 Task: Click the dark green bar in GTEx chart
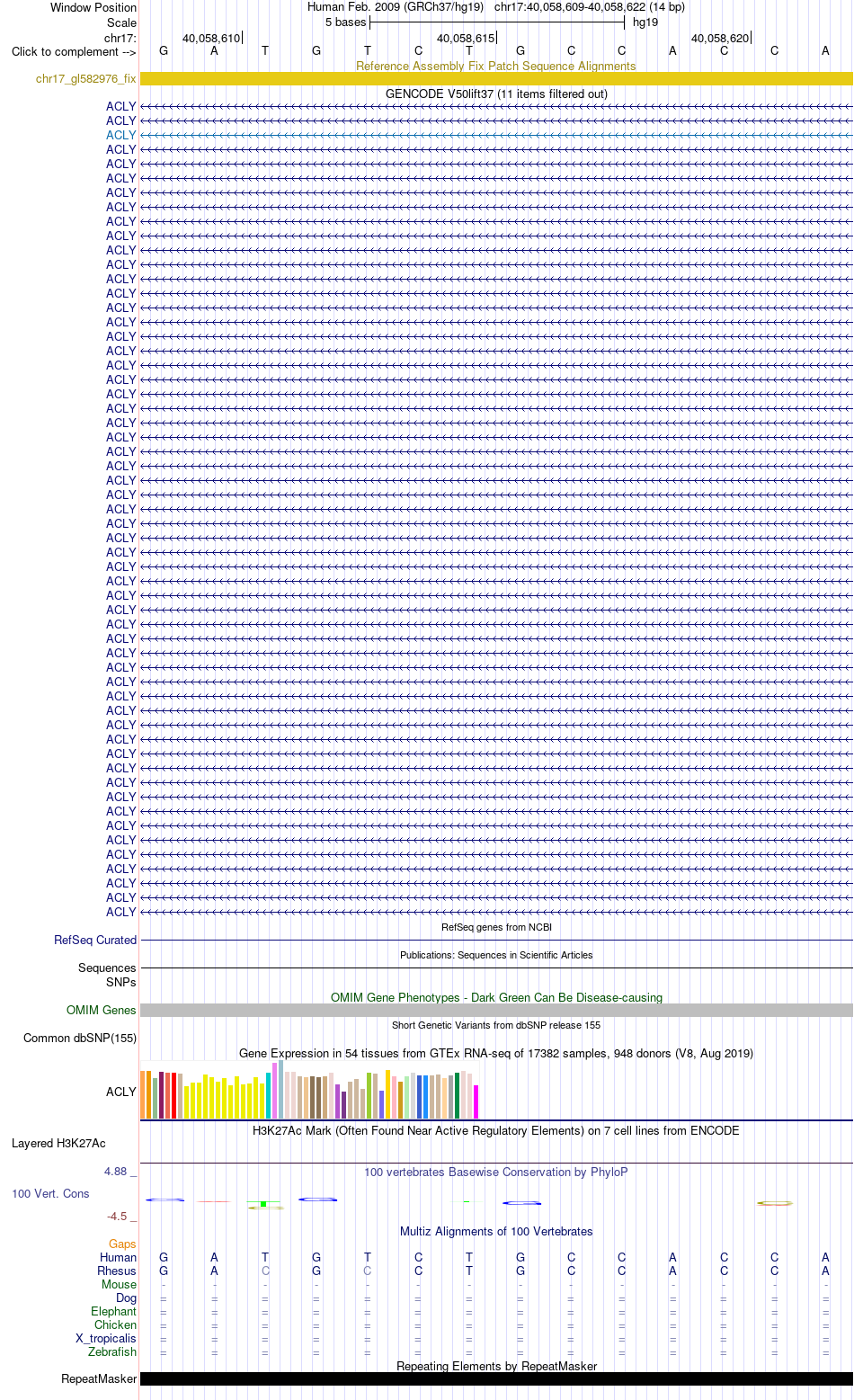tap(458, 1095)
